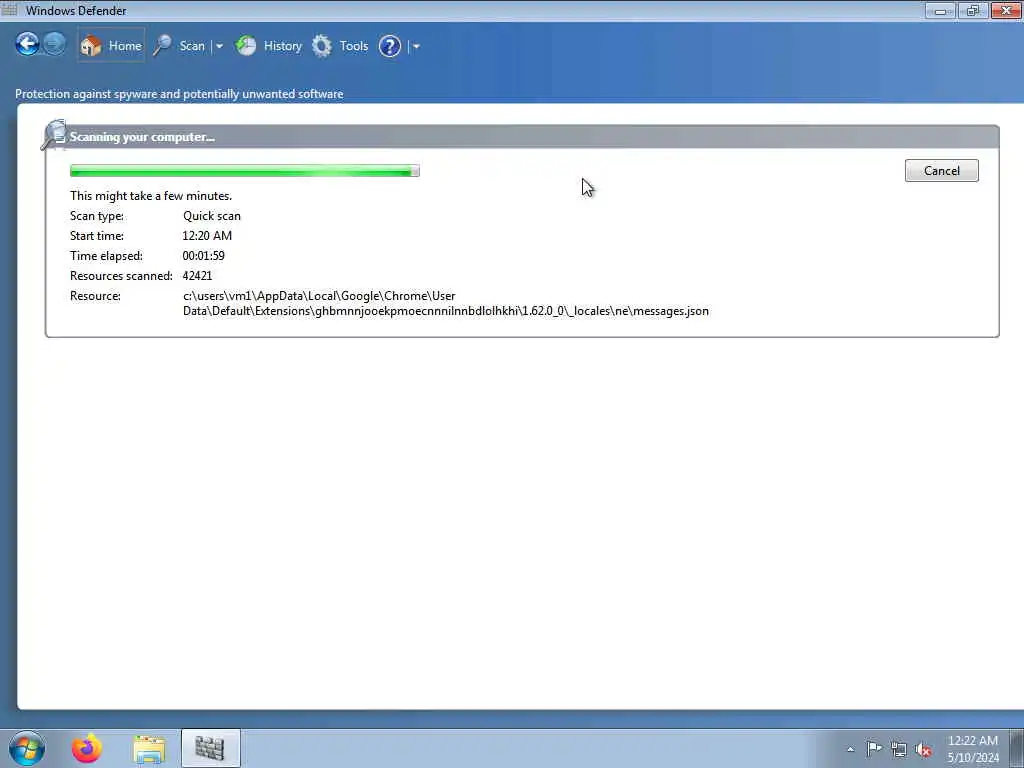Select the '12:20 AM' start time value
The image size is (1024, 768).
click(x=207, y=236)
